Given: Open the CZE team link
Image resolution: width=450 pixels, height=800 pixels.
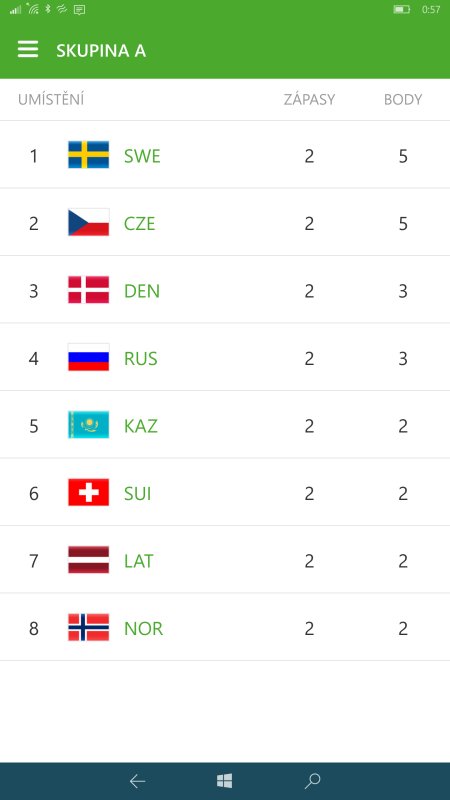Looking at the screenshot, I should click(x=140, y=224).
